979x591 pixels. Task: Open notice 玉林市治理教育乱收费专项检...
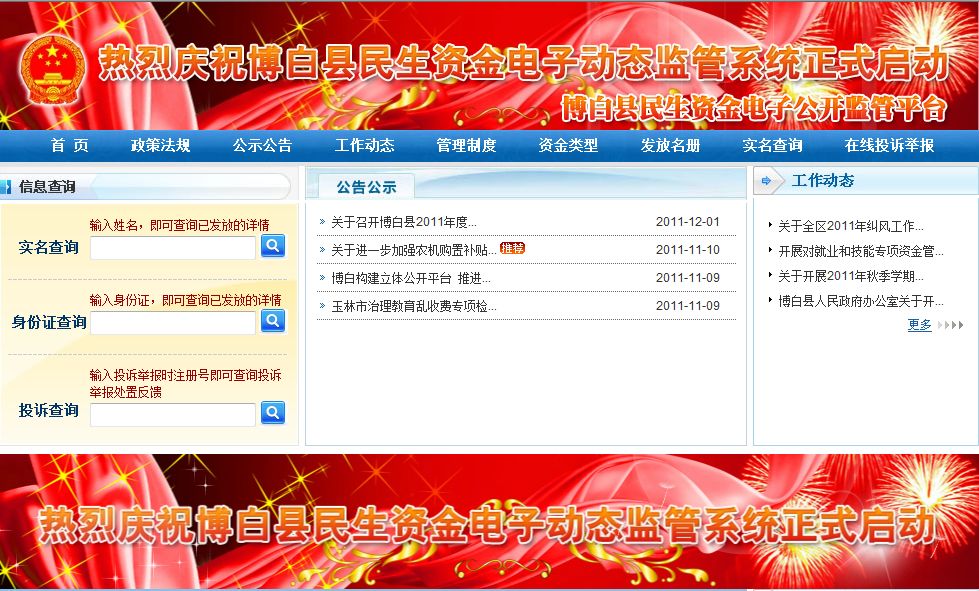[x=414, y=306]
